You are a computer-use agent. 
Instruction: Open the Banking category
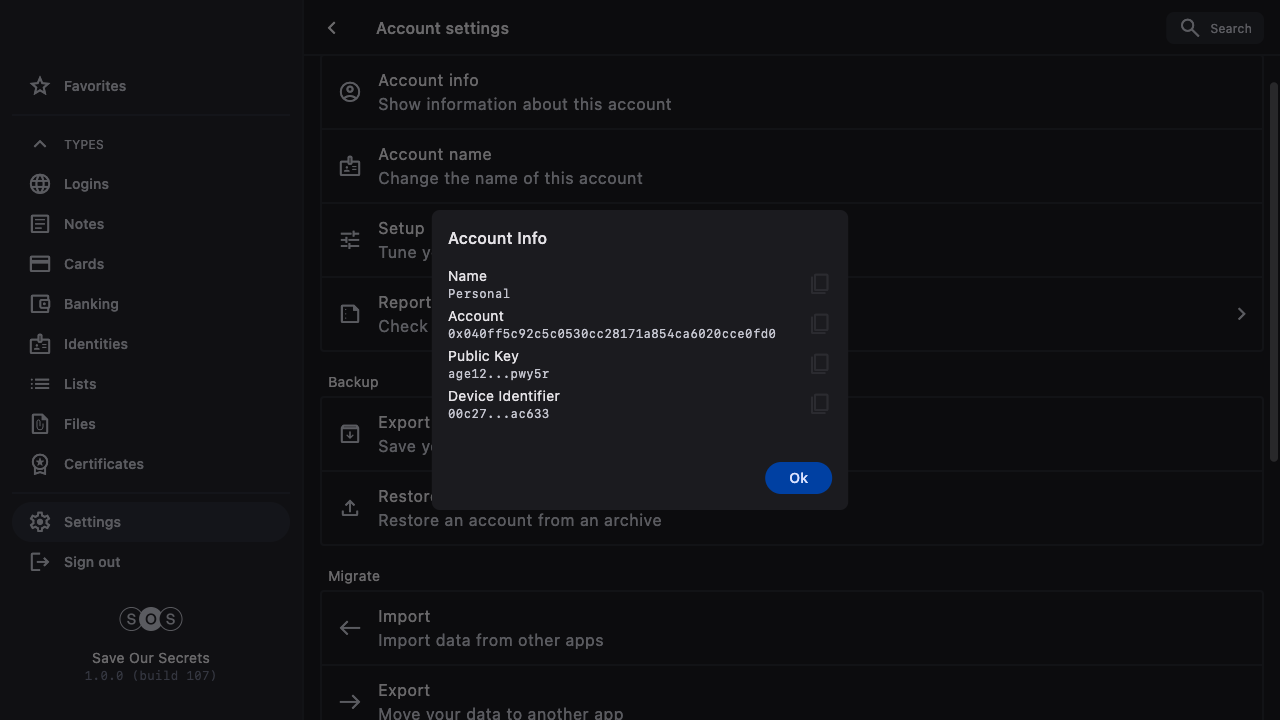[91, 304]
